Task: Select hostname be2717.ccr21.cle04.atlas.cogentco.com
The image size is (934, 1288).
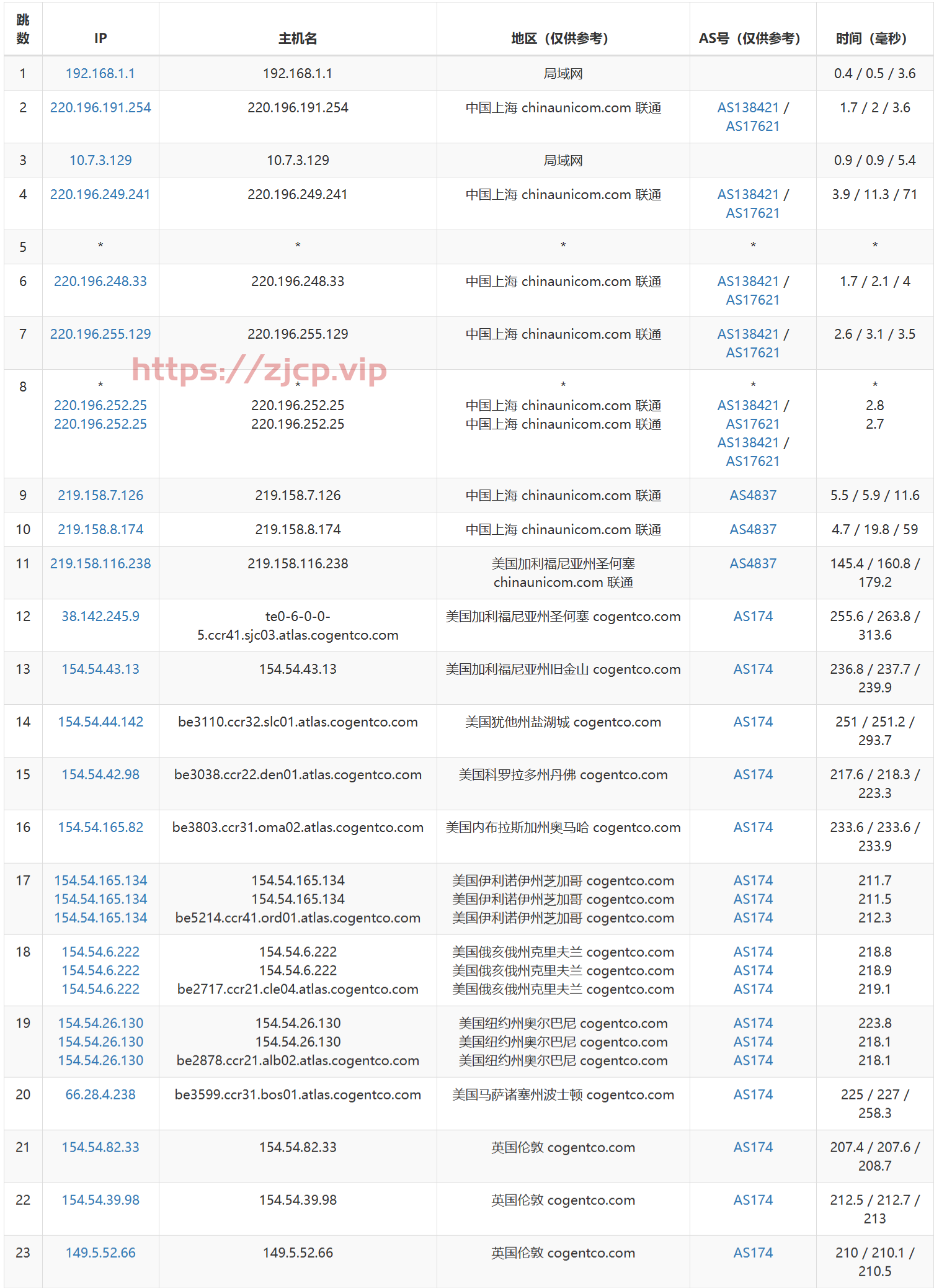Action: click(298, 989)
